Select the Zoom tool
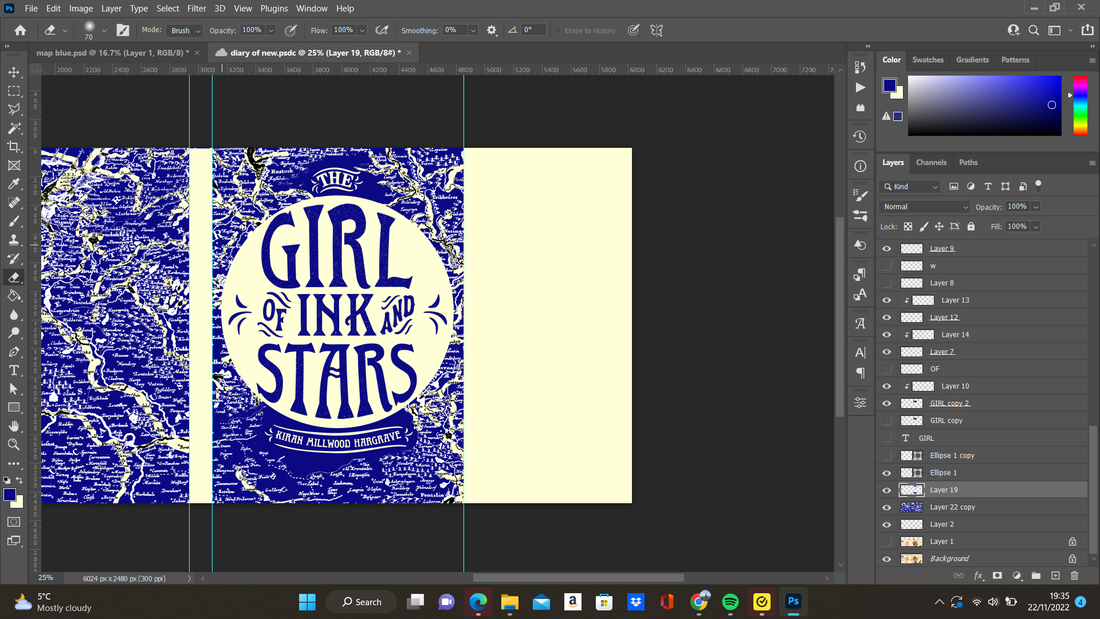This screenshot has width=1100, height=619. coord(14,444)
